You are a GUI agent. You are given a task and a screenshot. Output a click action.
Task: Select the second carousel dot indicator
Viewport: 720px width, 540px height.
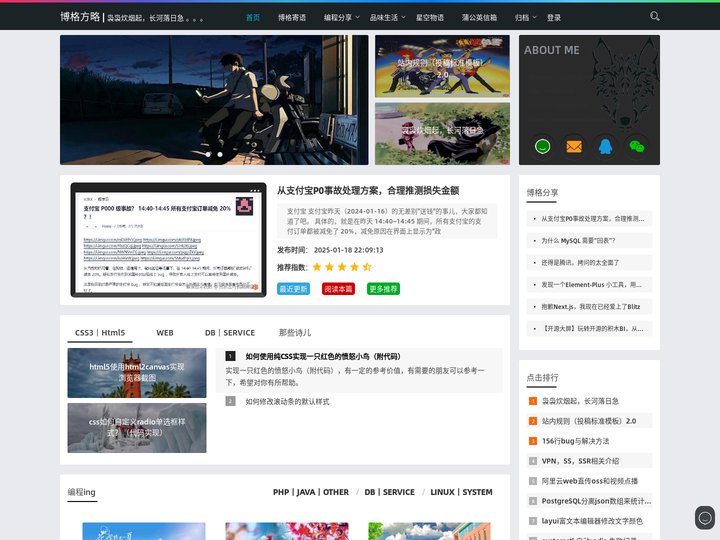click(220, 155)
